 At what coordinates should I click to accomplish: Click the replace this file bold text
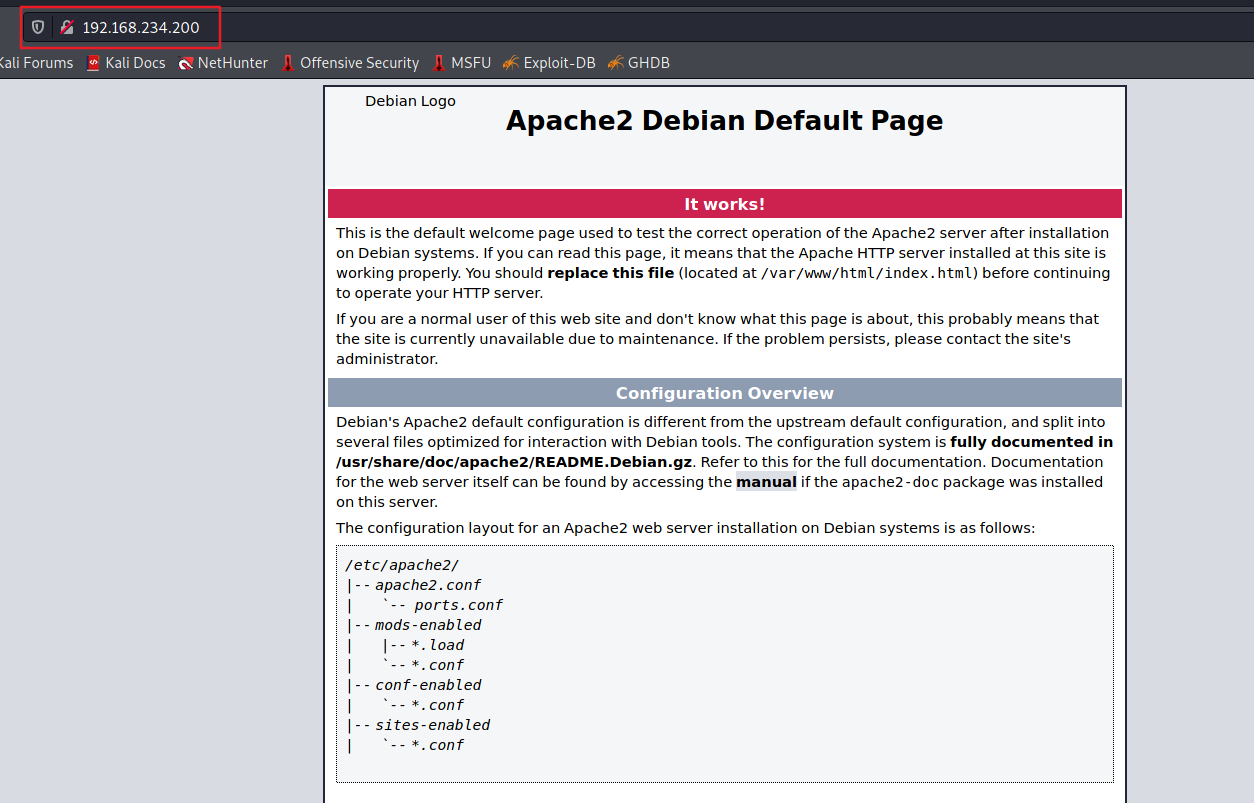tap(611, 273)
